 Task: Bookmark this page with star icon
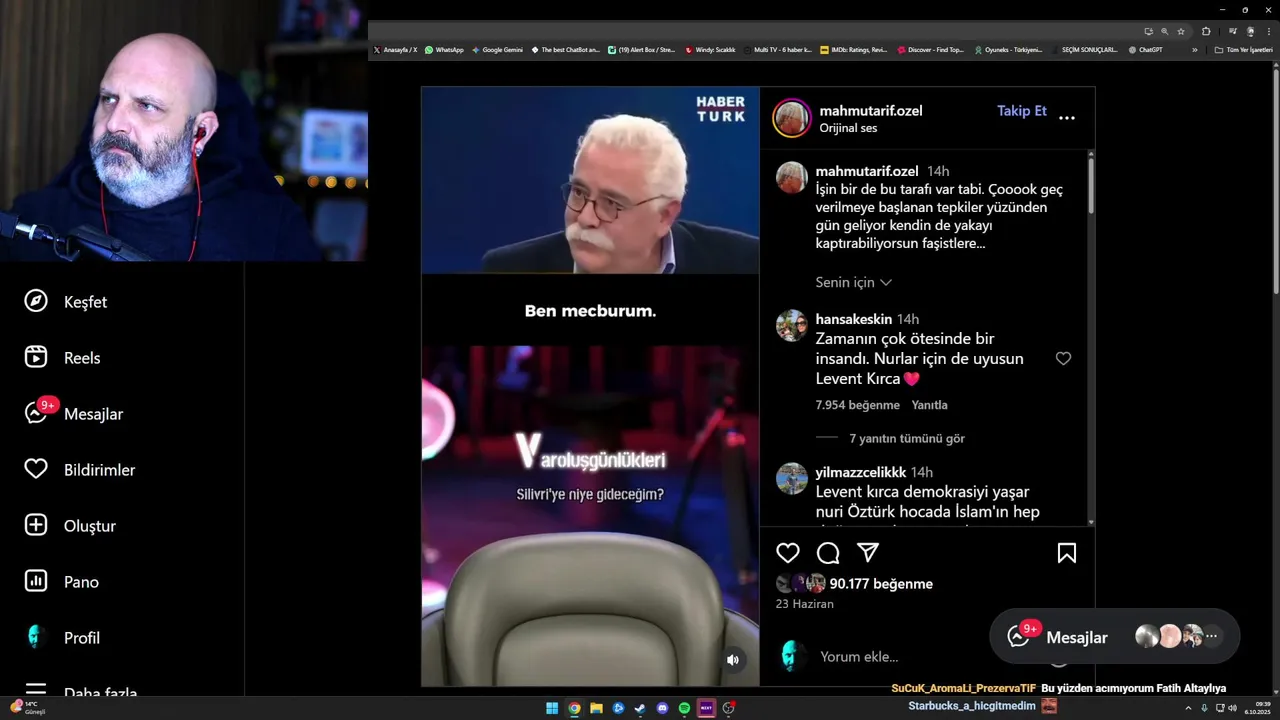(x=1181, y=31)
